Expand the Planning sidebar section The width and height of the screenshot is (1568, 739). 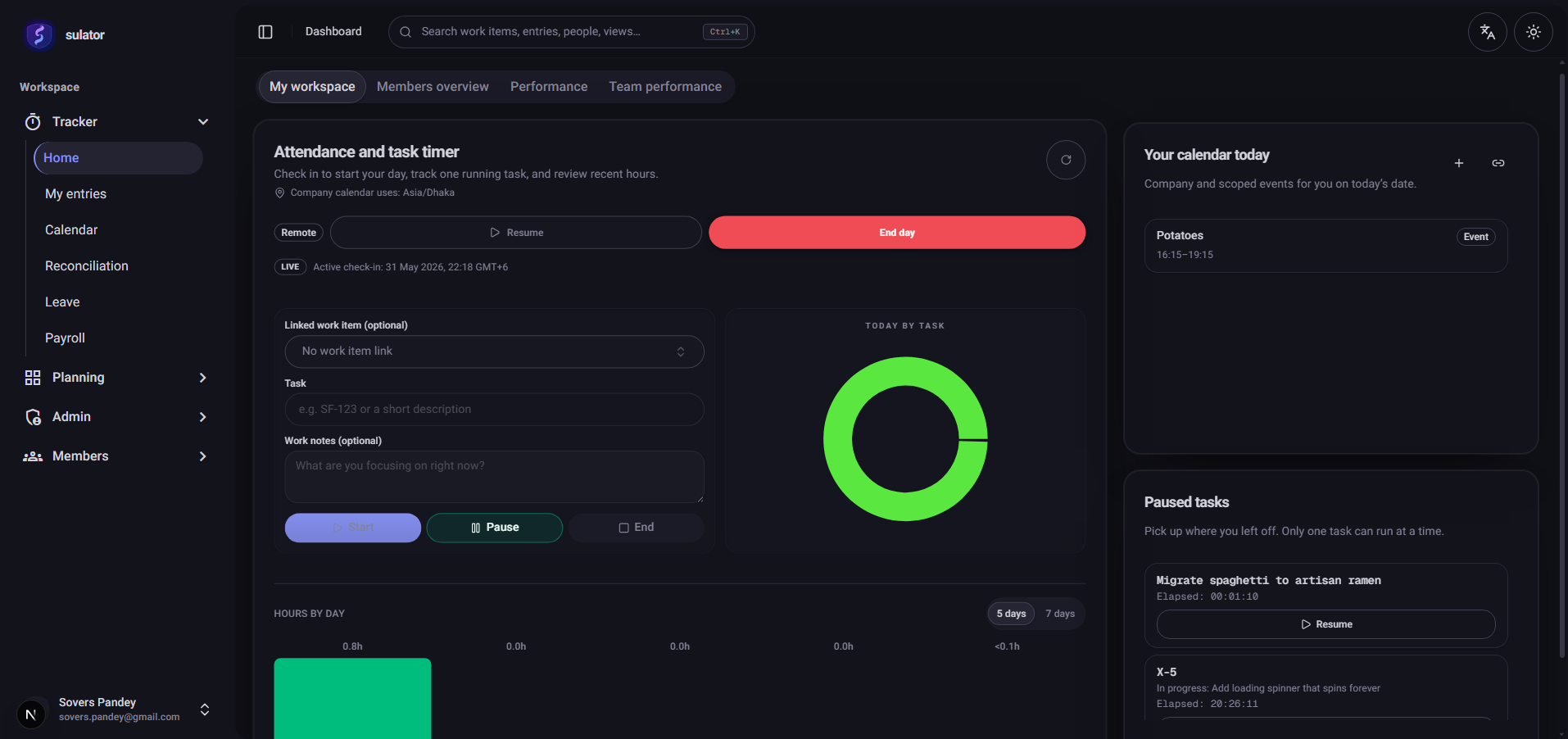coord(116,378)
